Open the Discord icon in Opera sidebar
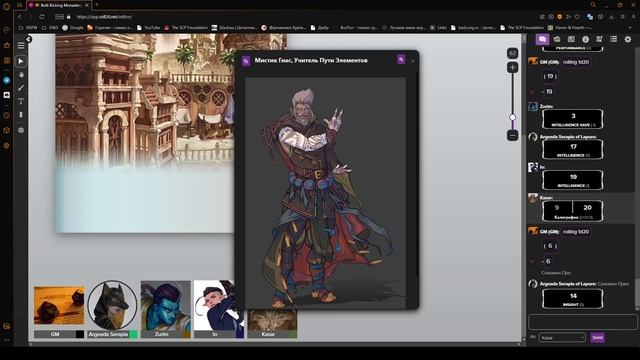The width and height of the screenshot is (640, 360). point(7,95)
